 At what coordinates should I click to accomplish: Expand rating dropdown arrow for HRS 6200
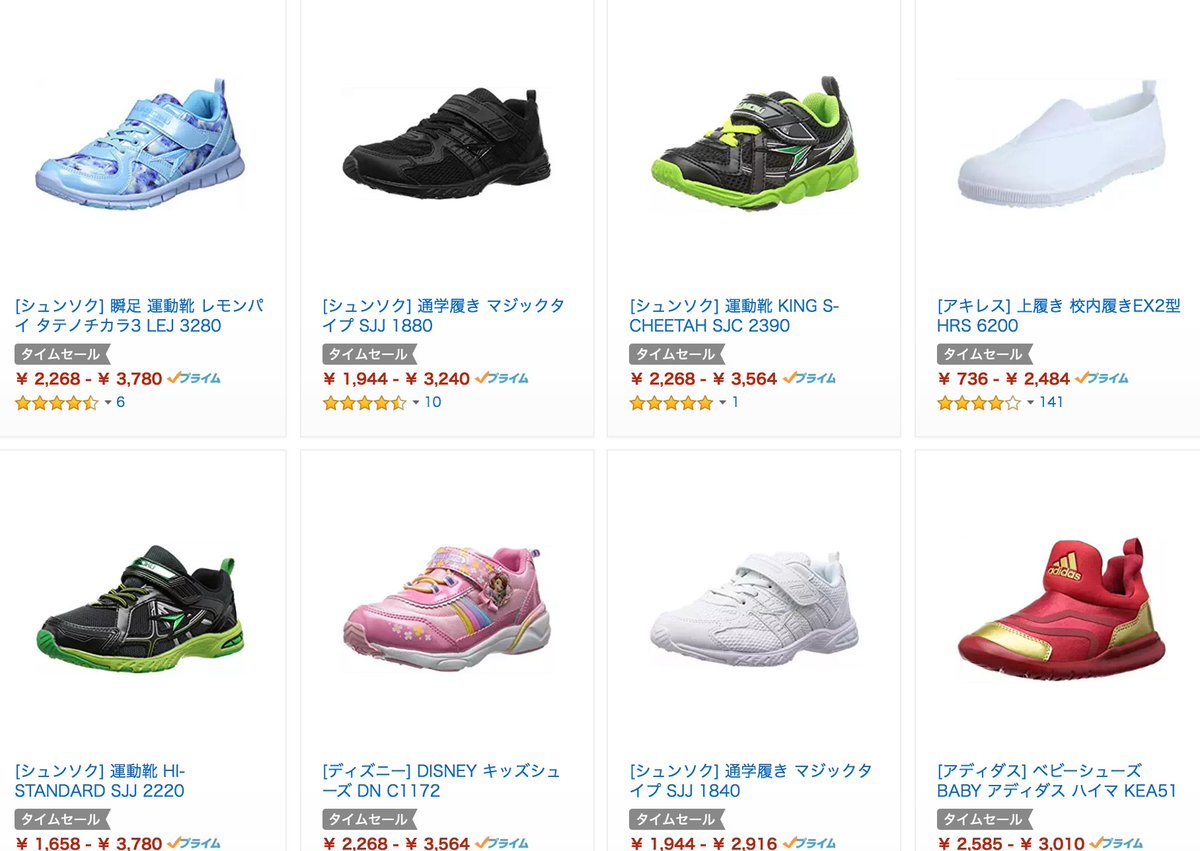1030,403
